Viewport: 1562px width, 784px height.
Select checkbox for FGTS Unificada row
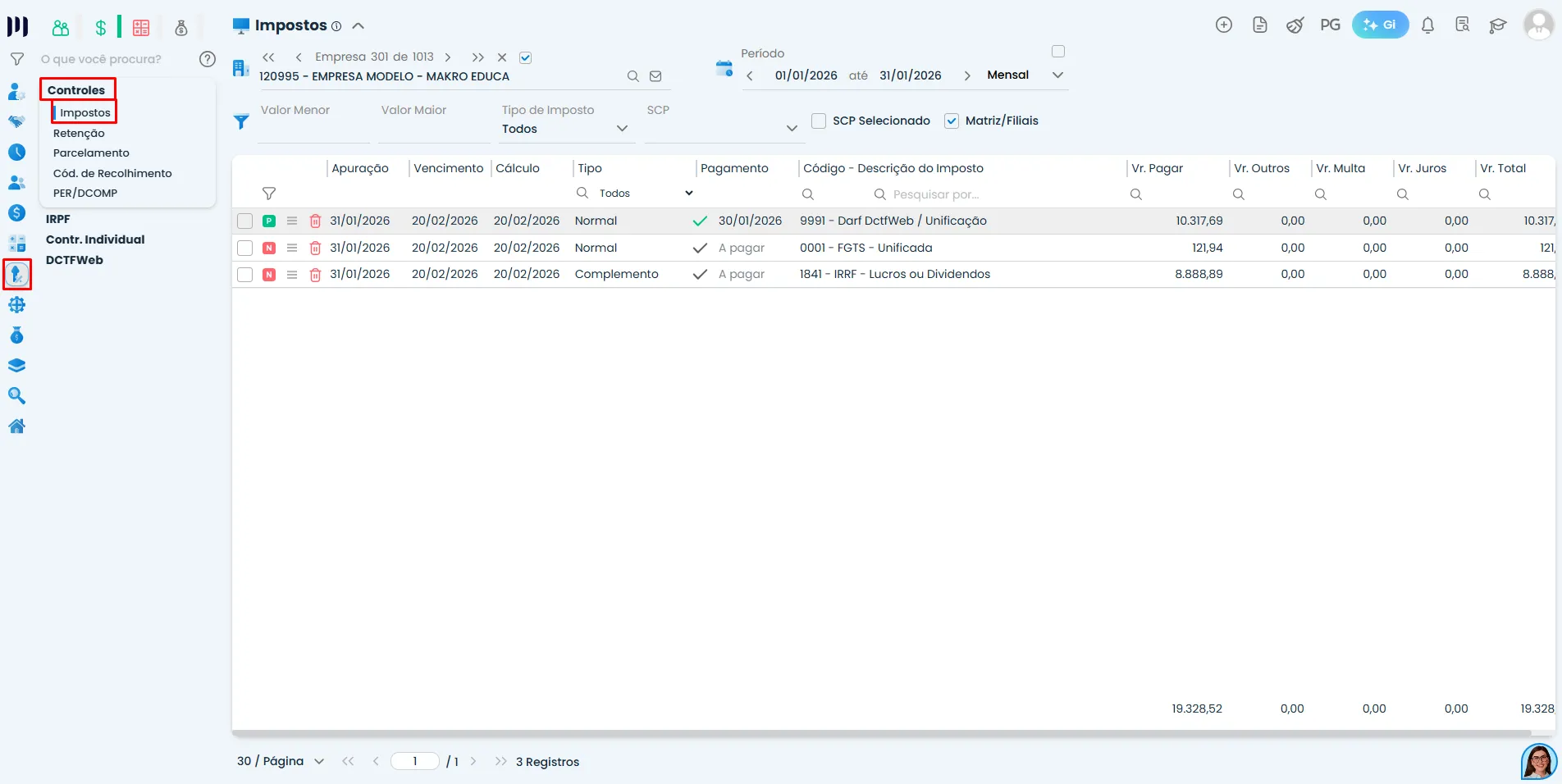pos(244,248)
